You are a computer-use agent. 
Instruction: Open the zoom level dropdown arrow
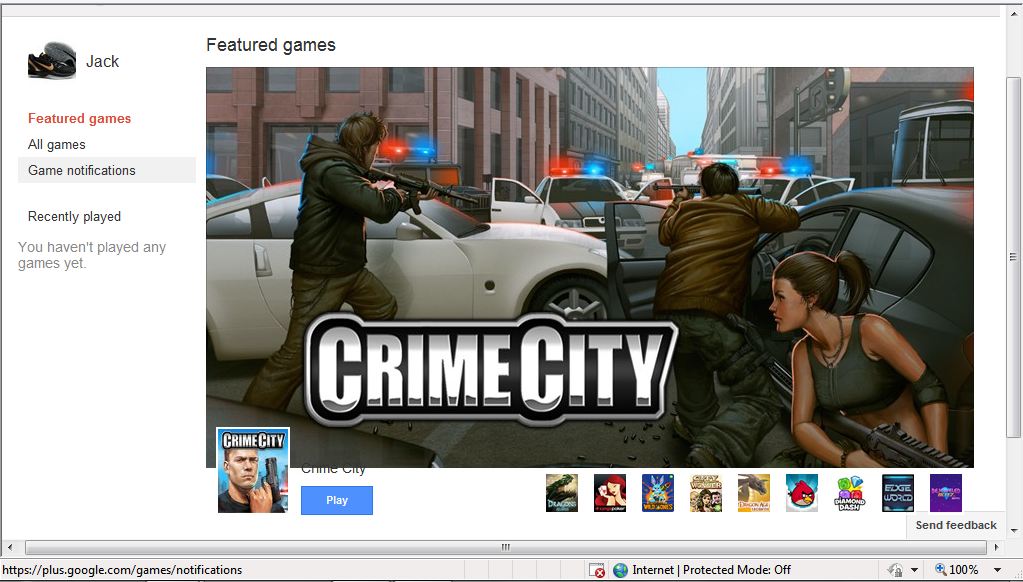tap(997, 570)
